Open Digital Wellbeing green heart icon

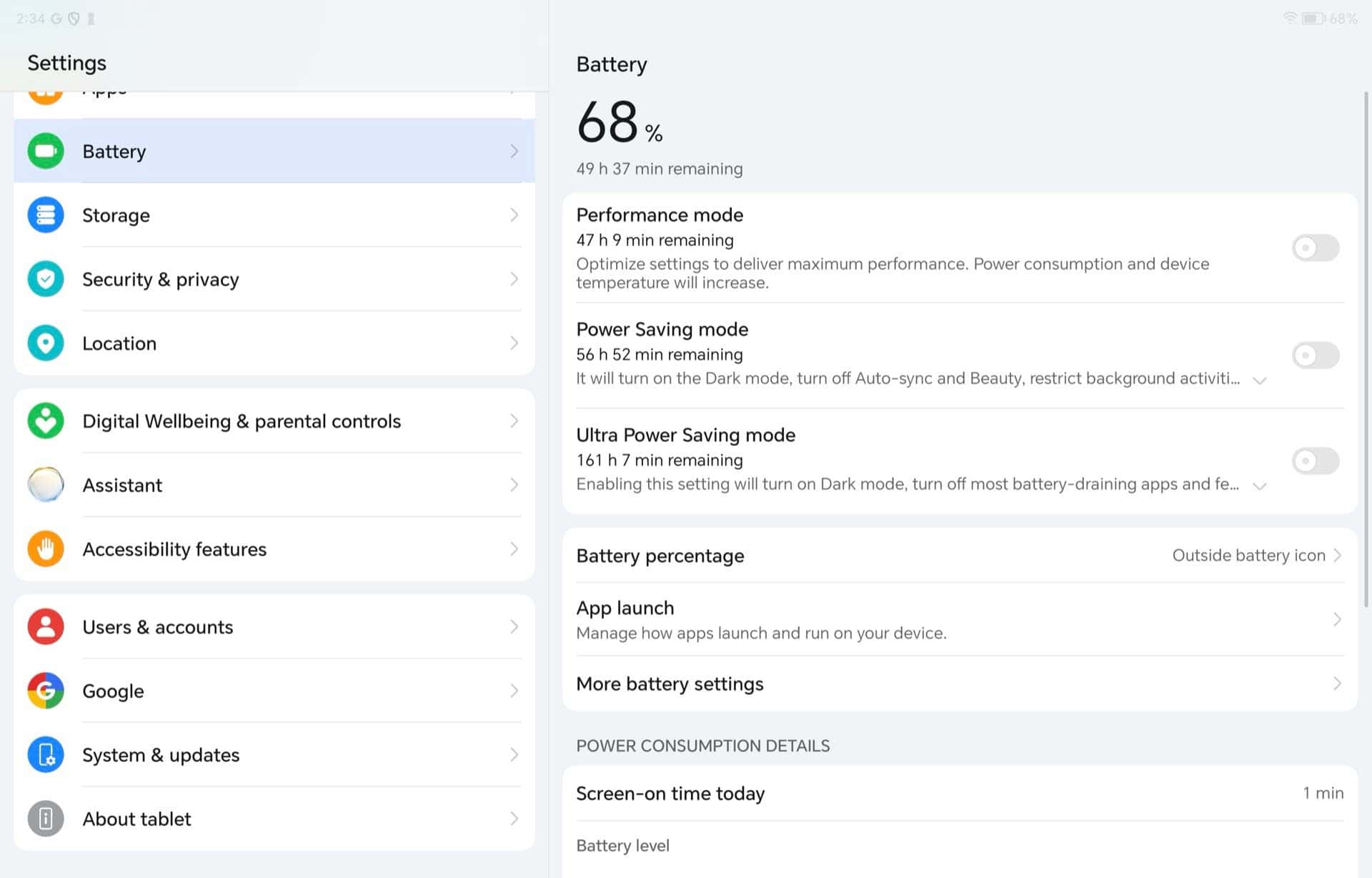pyautogui.click(x=46, y=421)
